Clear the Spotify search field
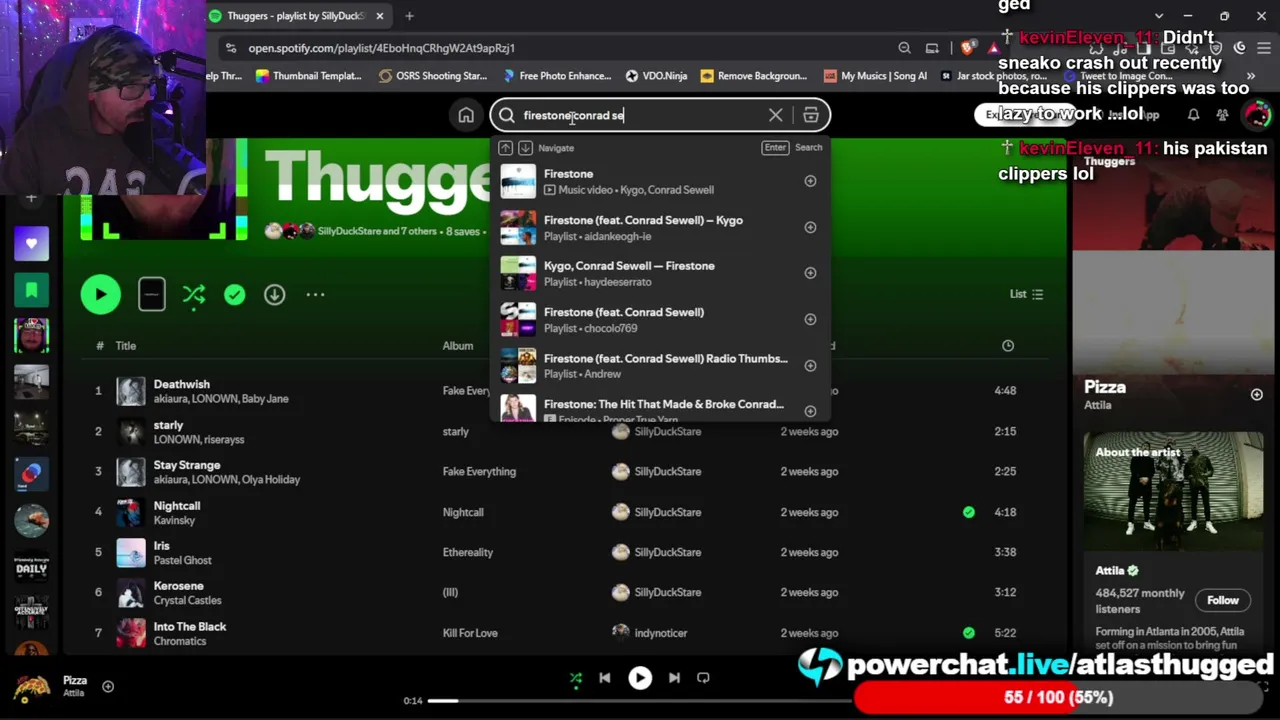 pyautogui.click(x=775, y=115)
